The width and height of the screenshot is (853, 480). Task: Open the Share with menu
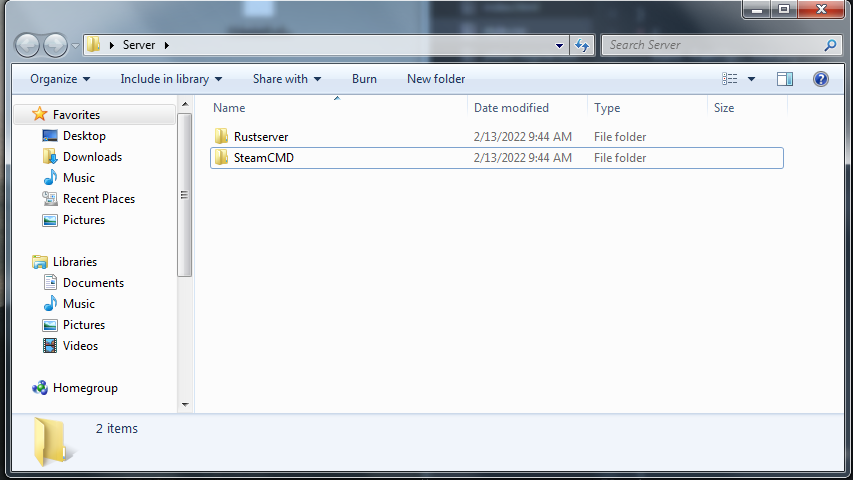click(287, 79)
